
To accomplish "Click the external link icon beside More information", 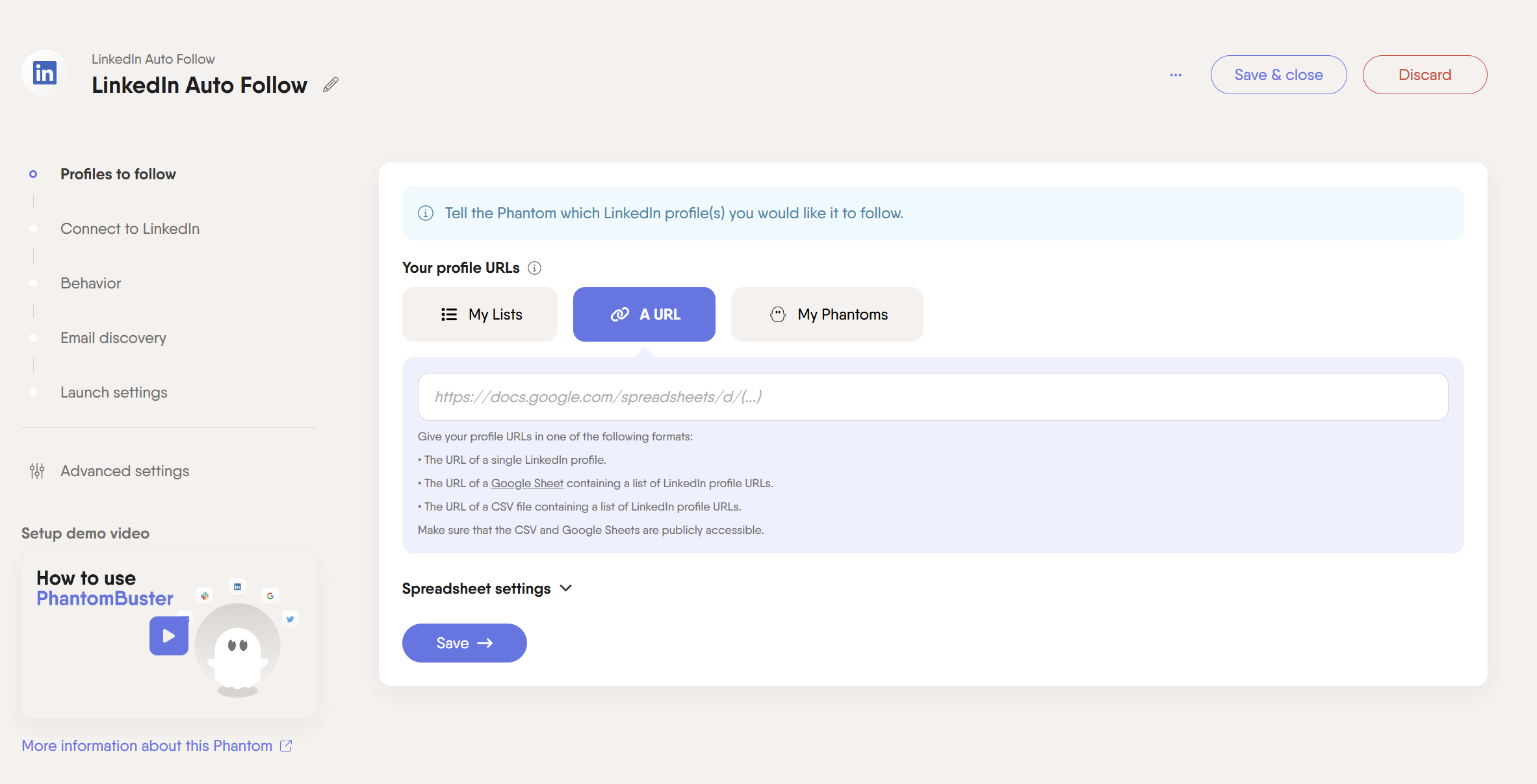I will (x=286, y=746).
